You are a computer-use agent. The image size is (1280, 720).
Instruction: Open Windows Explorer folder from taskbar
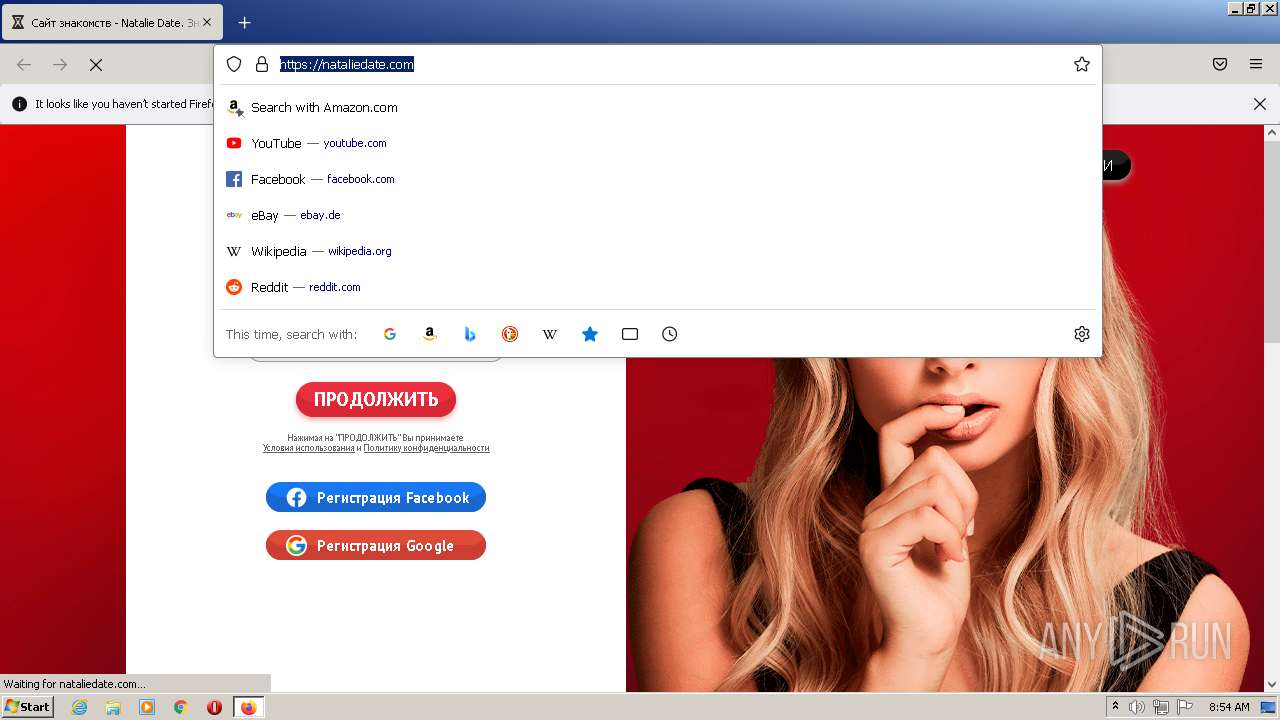click(x=113, y=707)
